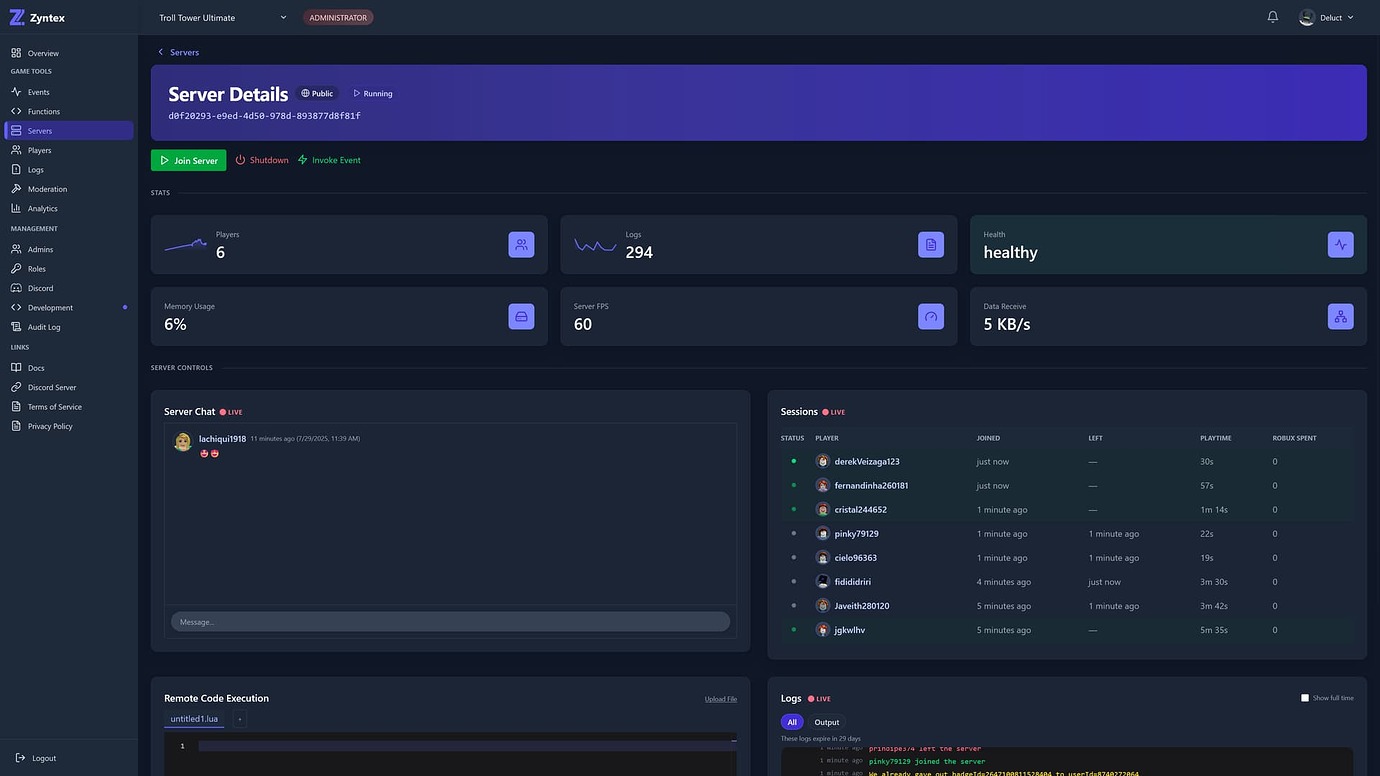Open Upload File in Remote Code Execution
The height and width of the screenshot is (776, 1380).
point(720,699)
